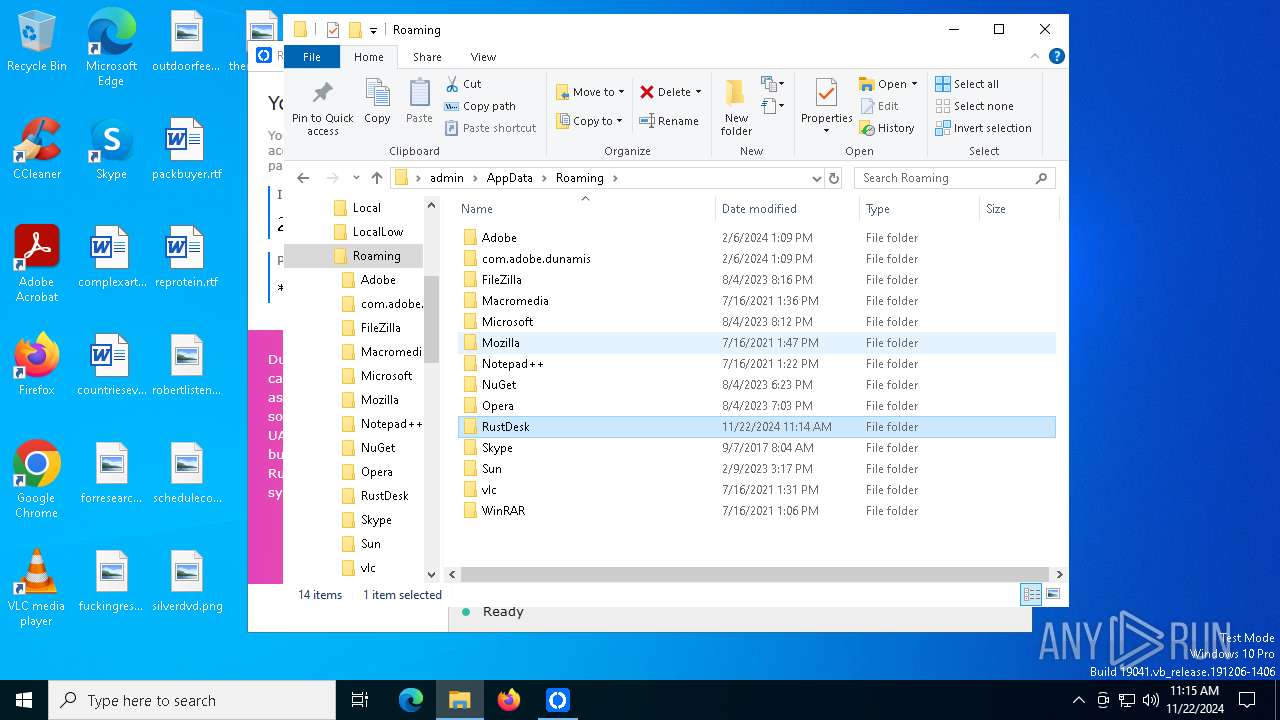Open the Move to dropdown
Screen dimensions: 1280x720
(x=590, y=92)
